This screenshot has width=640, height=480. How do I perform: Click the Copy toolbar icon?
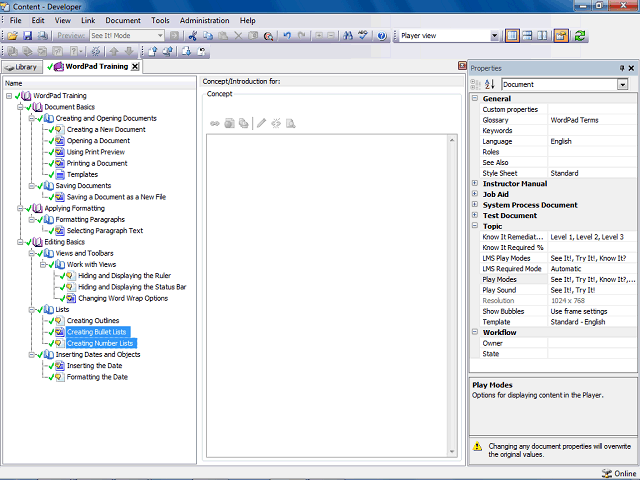tap(208, 36)
